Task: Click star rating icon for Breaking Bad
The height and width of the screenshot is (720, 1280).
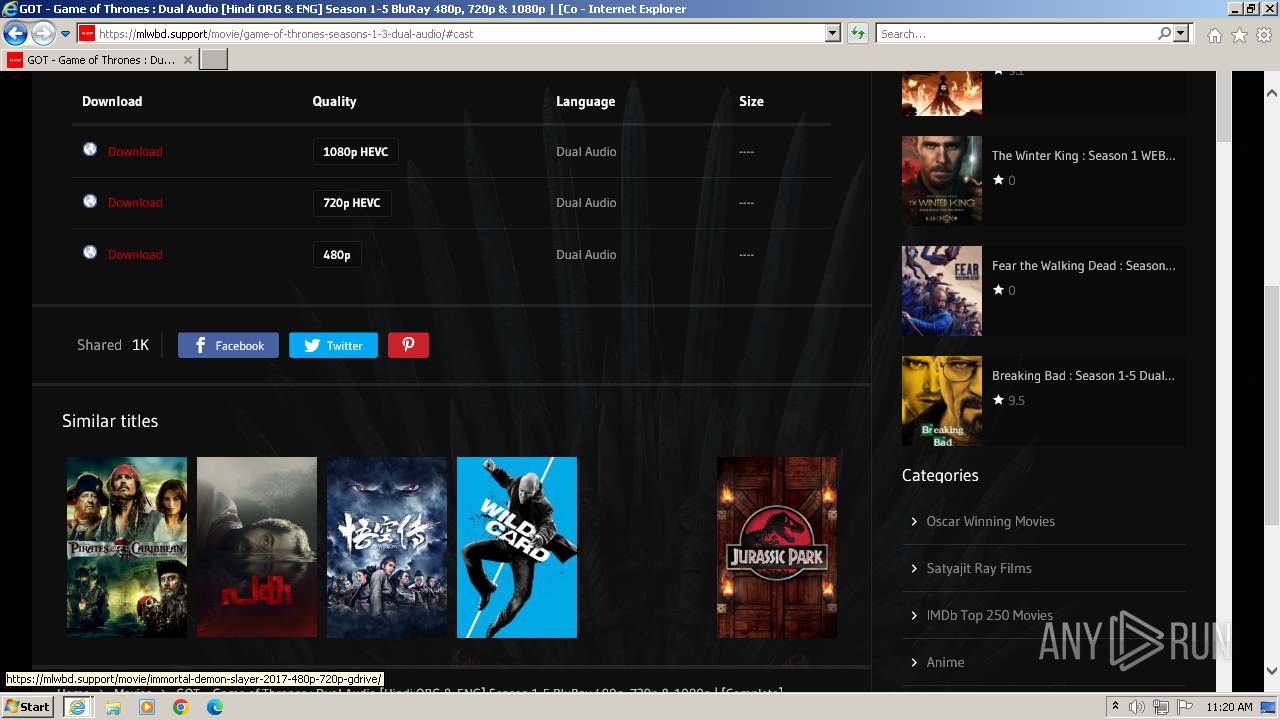Action: 998,400
